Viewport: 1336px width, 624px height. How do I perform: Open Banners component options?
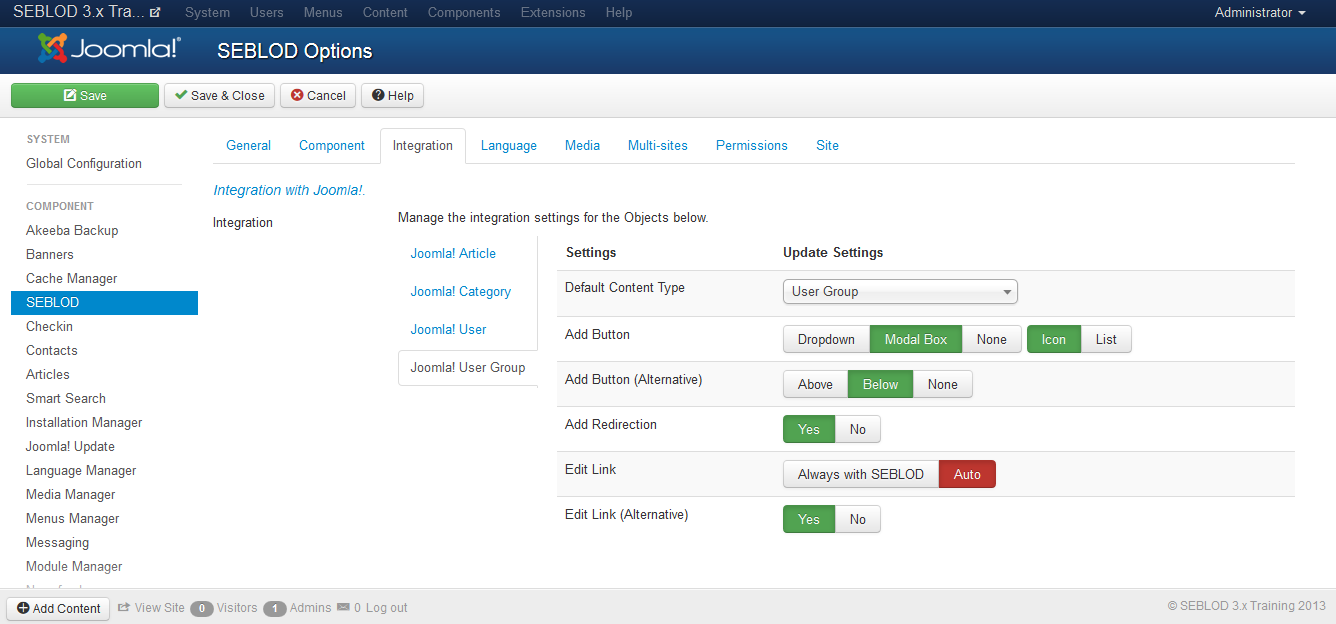[x=50, y=255]
